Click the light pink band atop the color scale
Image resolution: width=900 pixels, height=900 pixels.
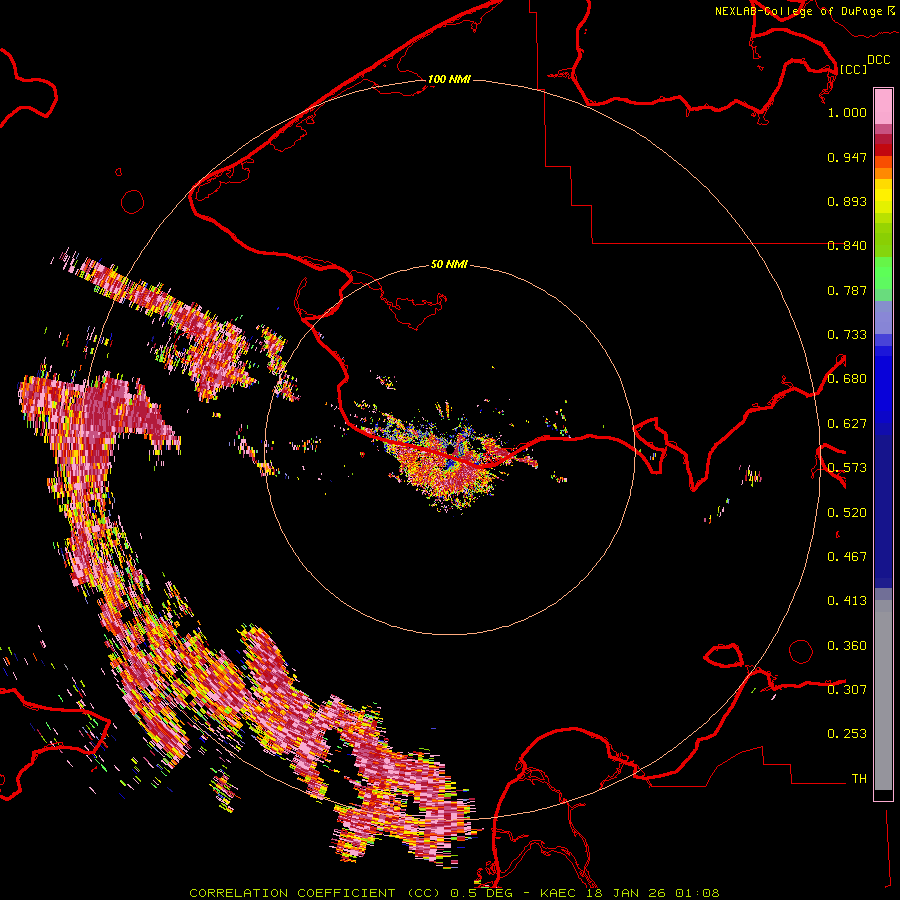(883, 106)
